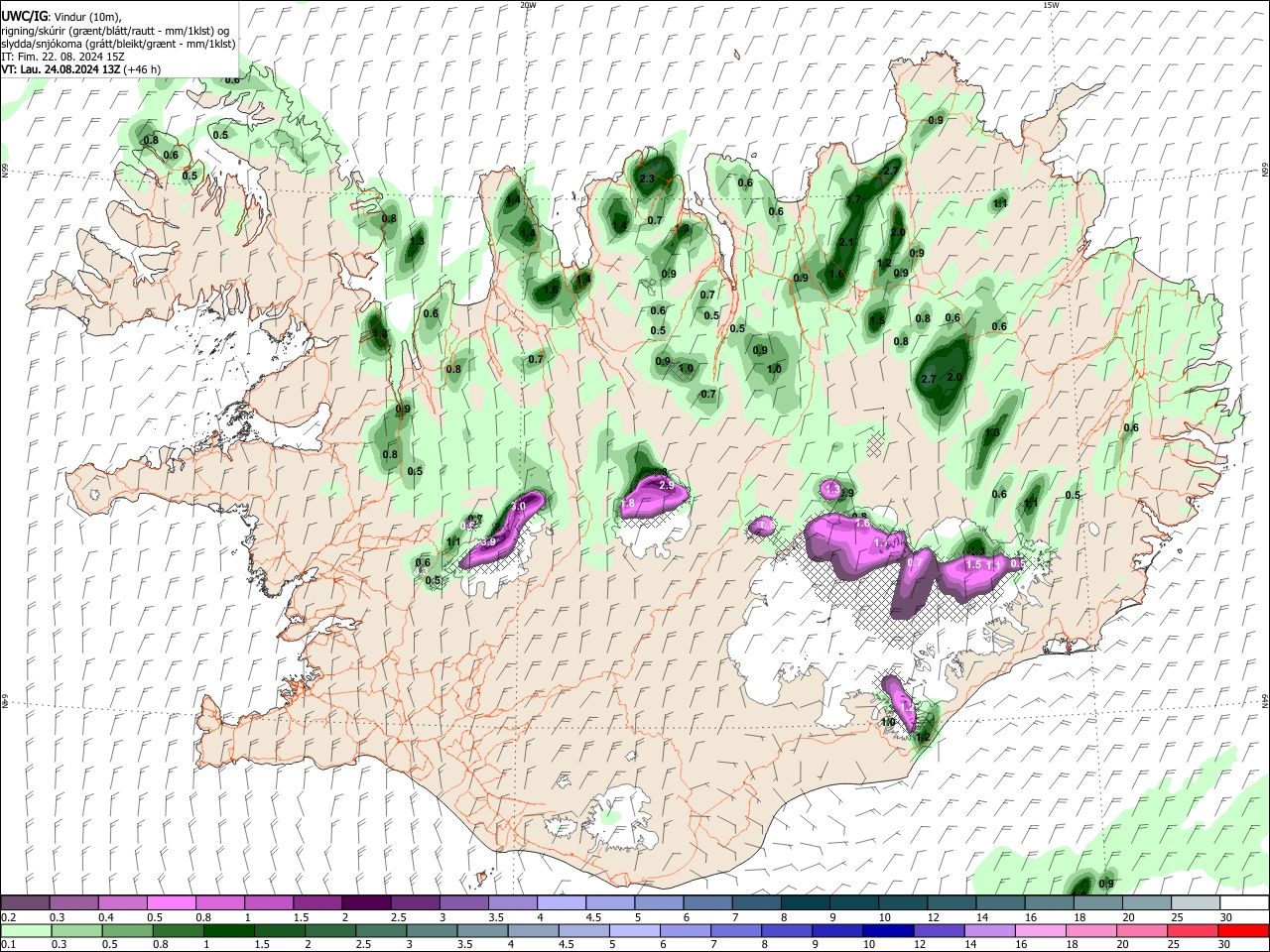Screen dimensions: 1270x952
Task: Click the 25 red-pink swatch on rain scale
Action: tap(1192, 930)
